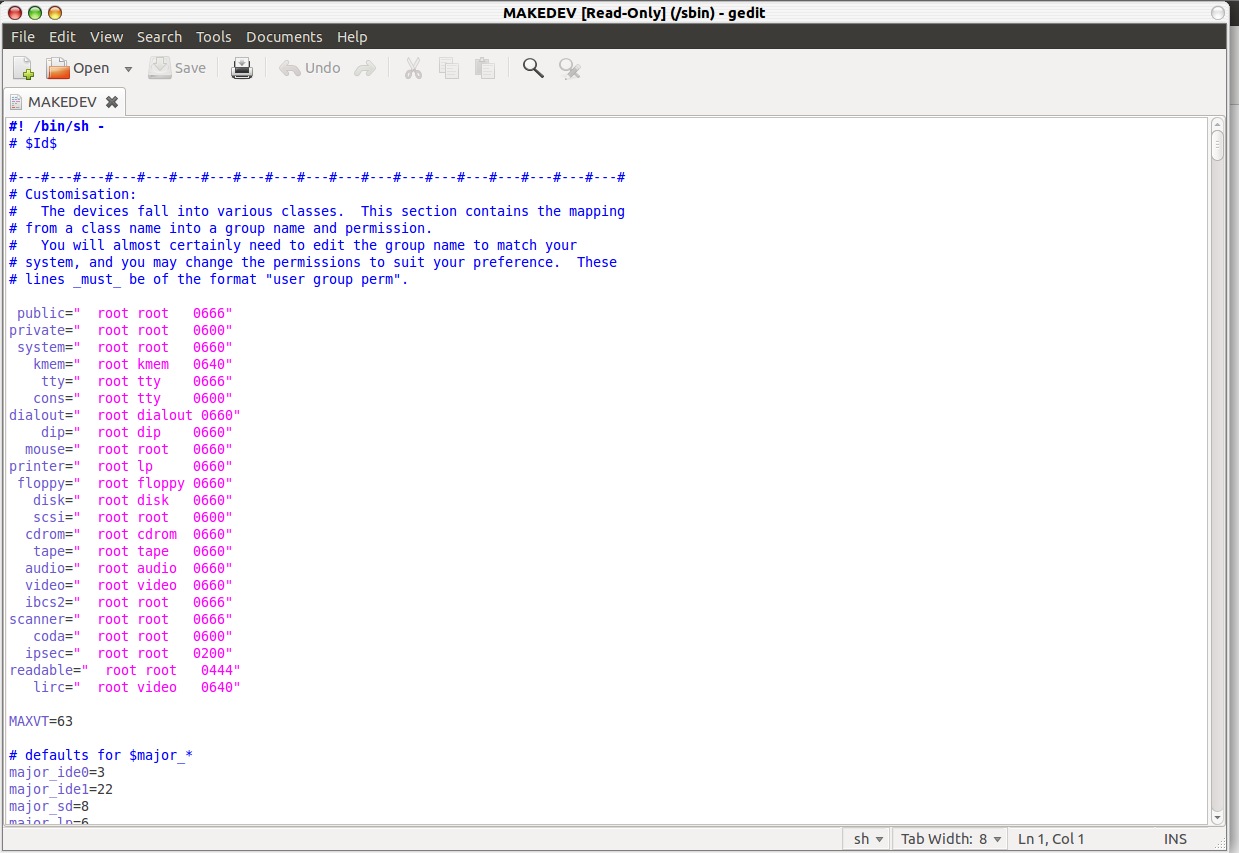Click the audio= root audio line
The height and width of the screenshot is (853, 1239).
129,568
